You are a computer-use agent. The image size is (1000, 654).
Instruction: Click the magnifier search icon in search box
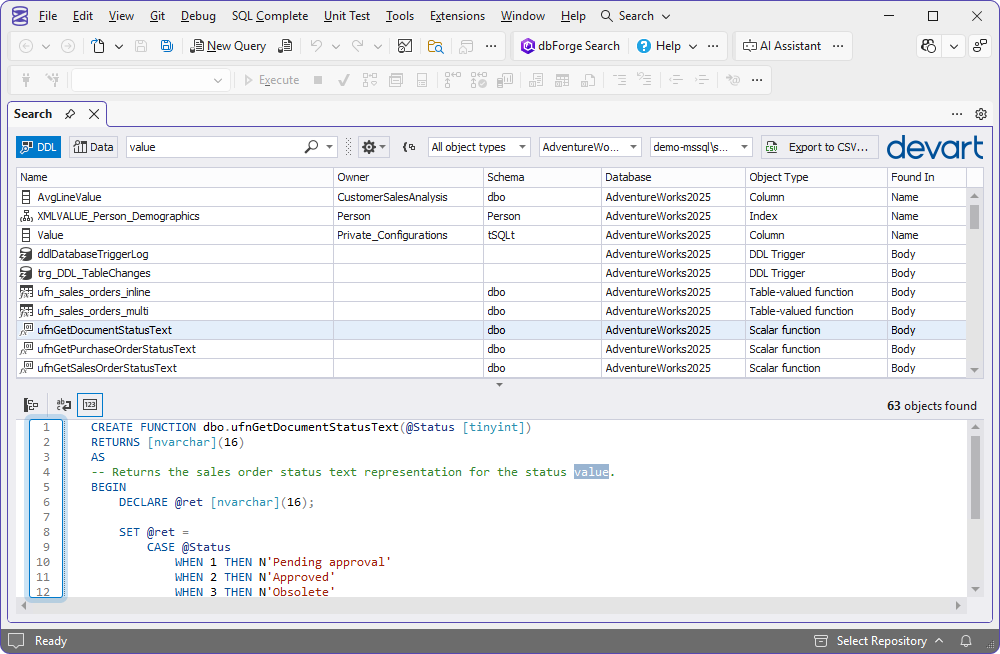(x=311, y=147)
